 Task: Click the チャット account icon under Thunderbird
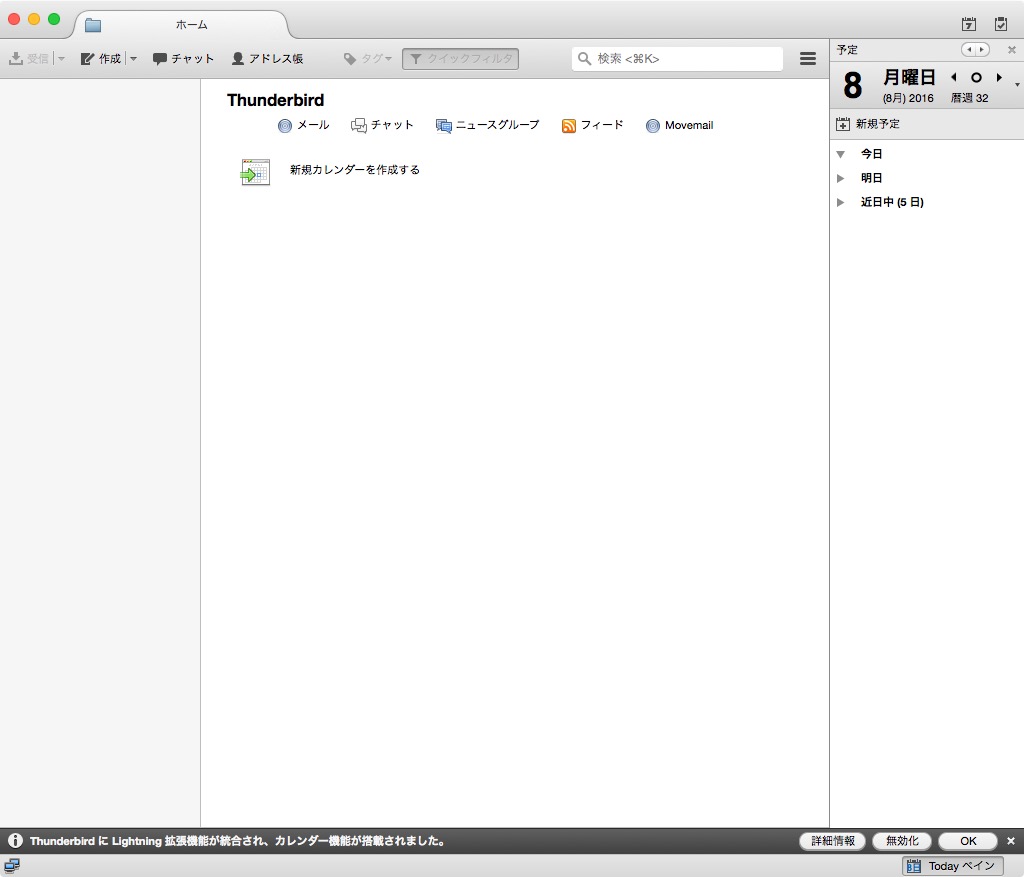359,125
